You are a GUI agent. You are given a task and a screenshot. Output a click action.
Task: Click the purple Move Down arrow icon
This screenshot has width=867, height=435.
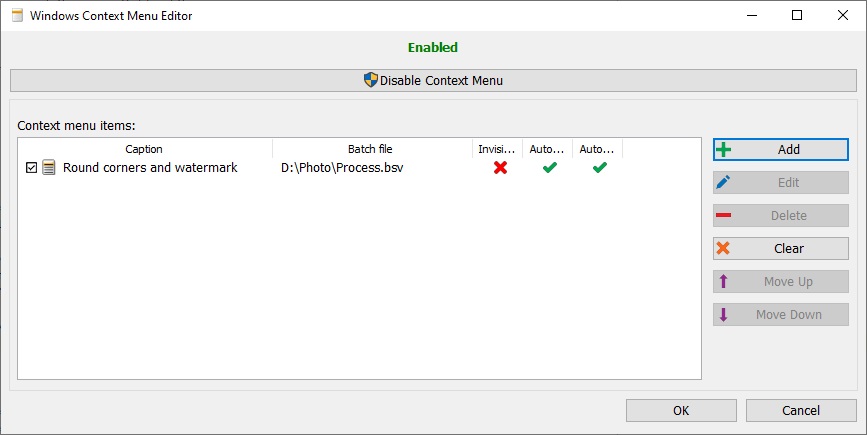tap(724, 315)
